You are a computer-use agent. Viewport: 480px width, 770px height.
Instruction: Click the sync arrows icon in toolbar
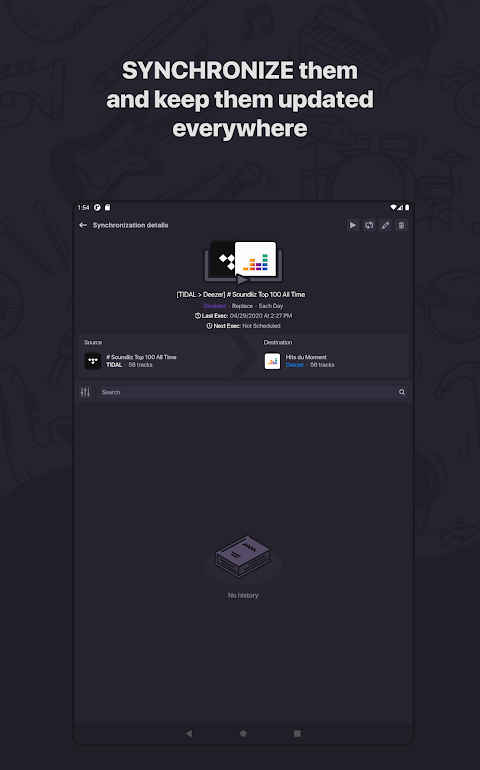coord(369,225)
